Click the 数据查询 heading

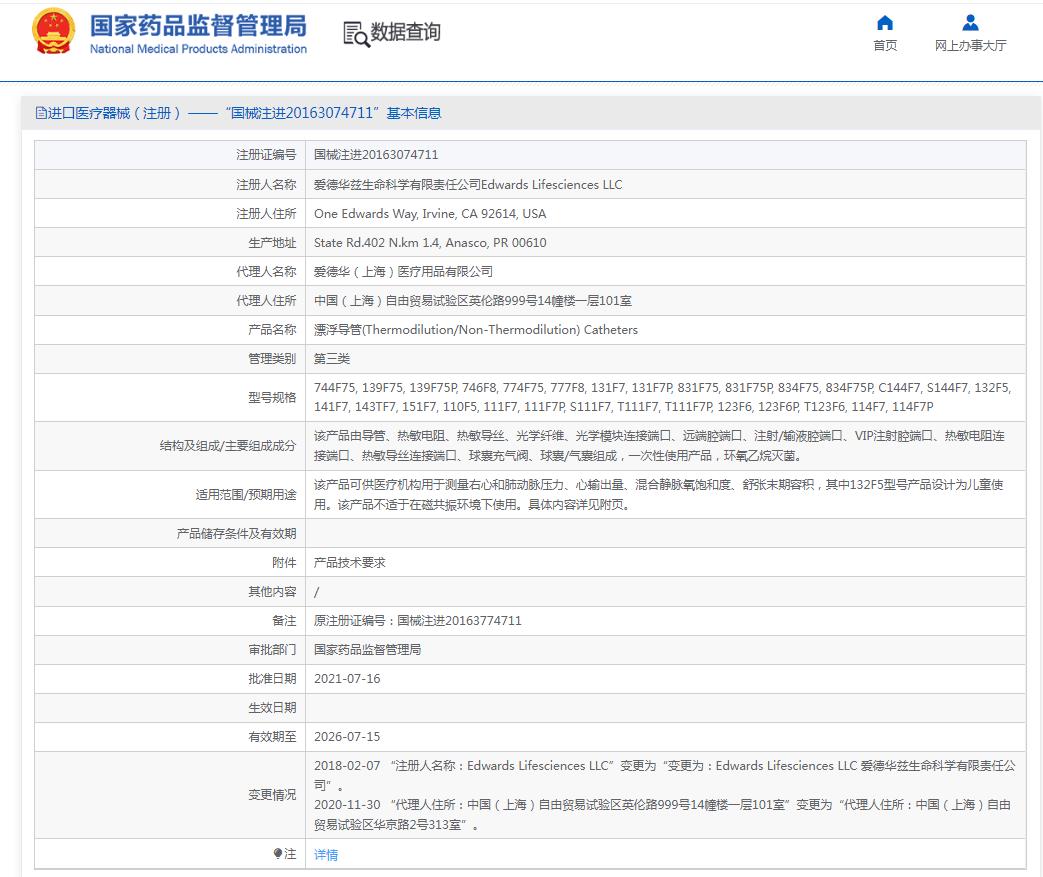pos(405,32)
